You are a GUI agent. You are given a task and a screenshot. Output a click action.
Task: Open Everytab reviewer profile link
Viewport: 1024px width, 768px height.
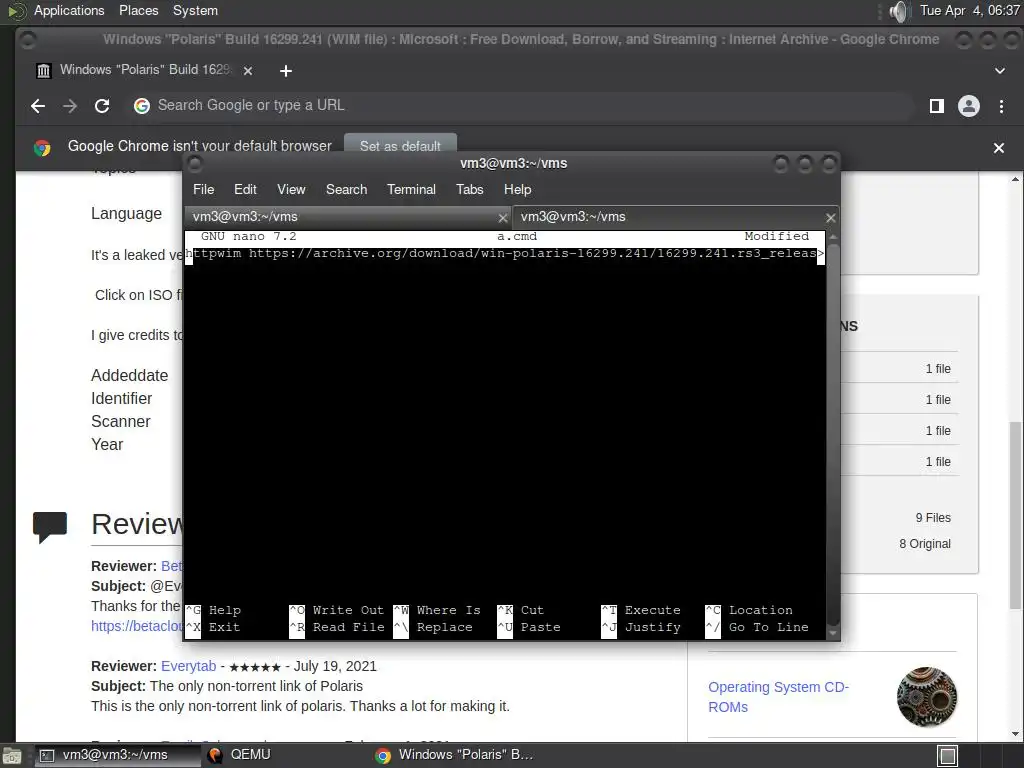188,666
